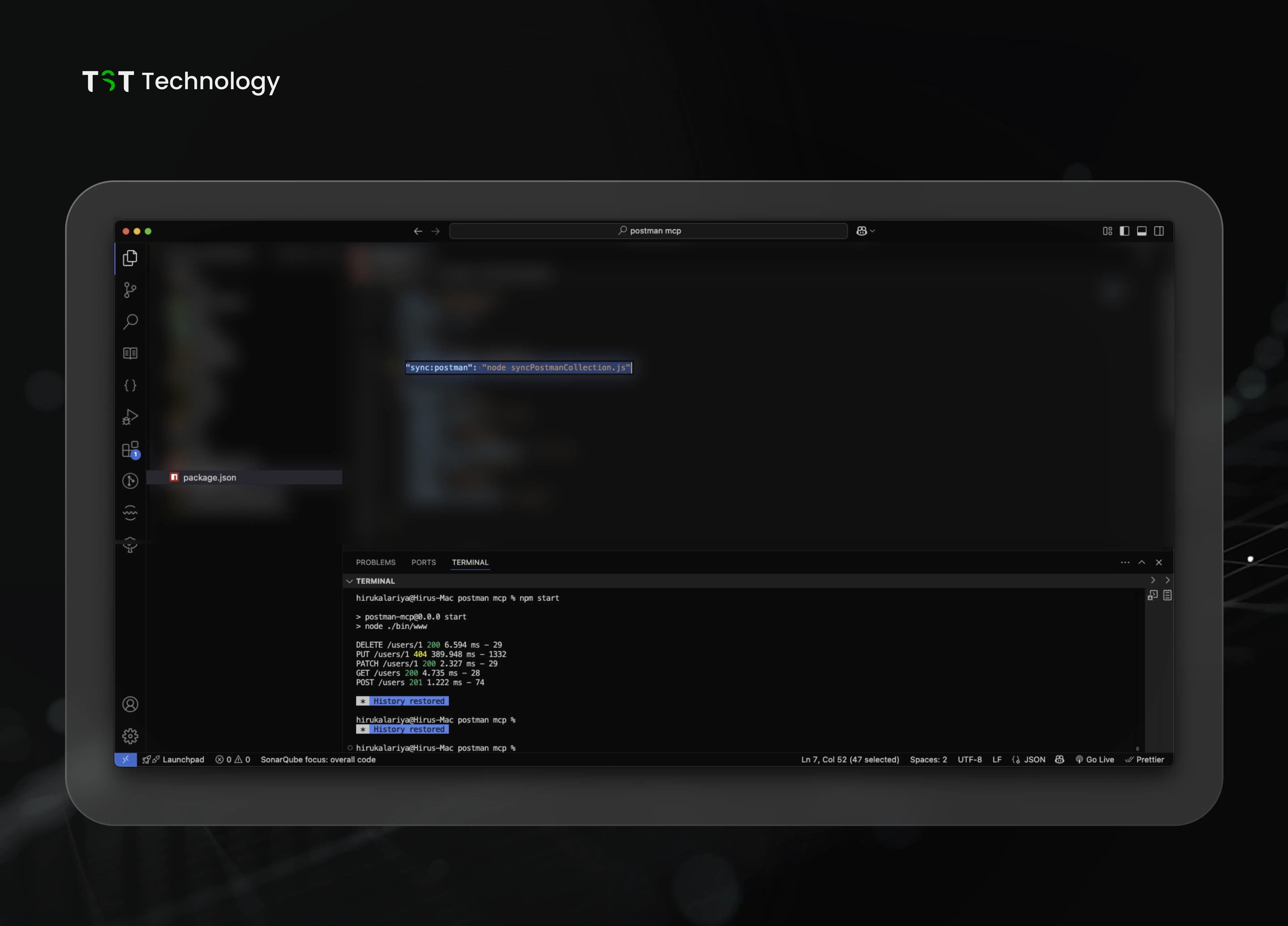Go forward with the right arrow

tap(436, 231)
